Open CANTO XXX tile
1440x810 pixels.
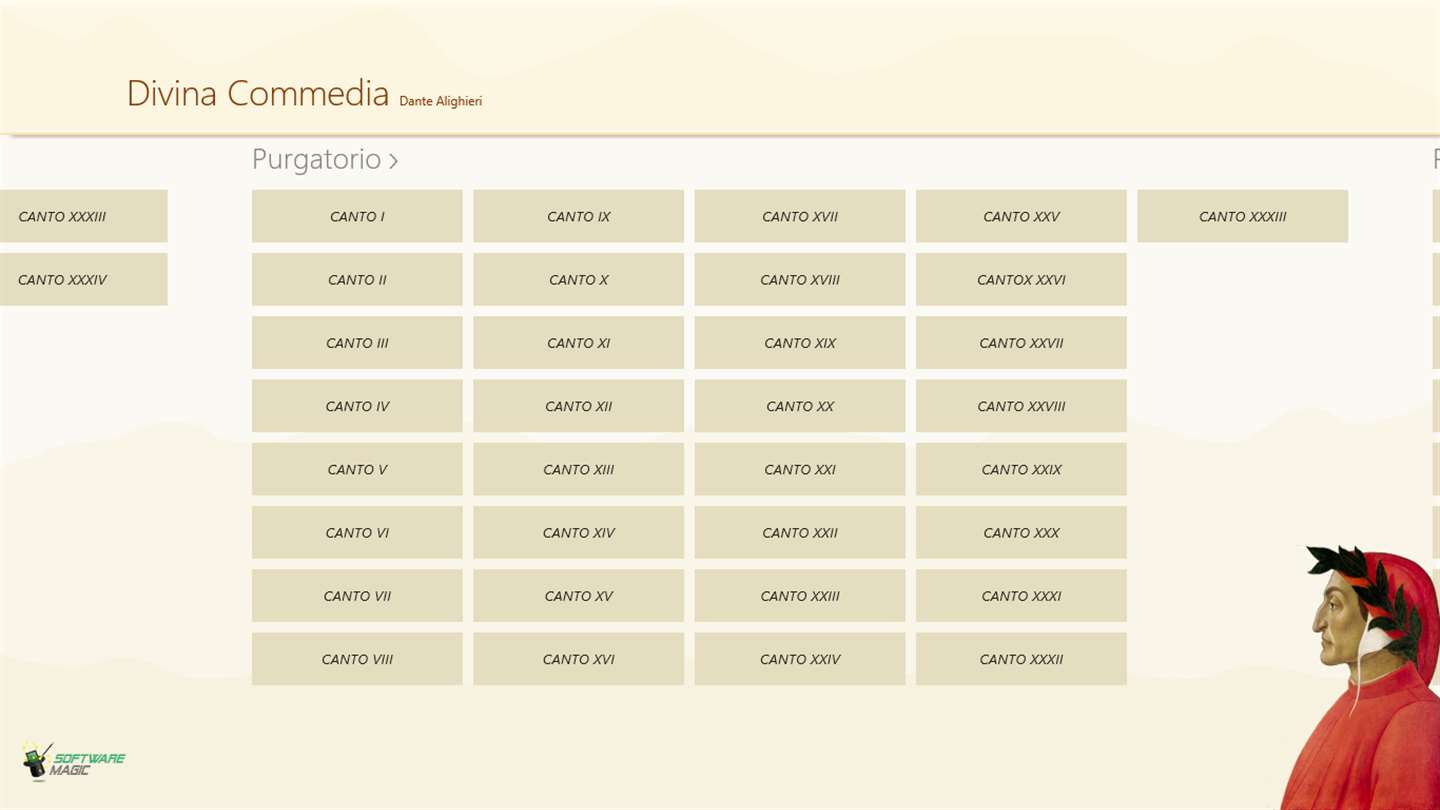click(1021, 532)
